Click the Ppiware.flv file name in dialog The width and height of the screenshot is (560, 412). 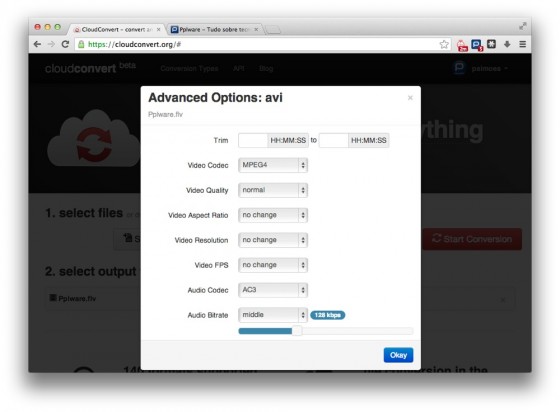tap(165, 114)
